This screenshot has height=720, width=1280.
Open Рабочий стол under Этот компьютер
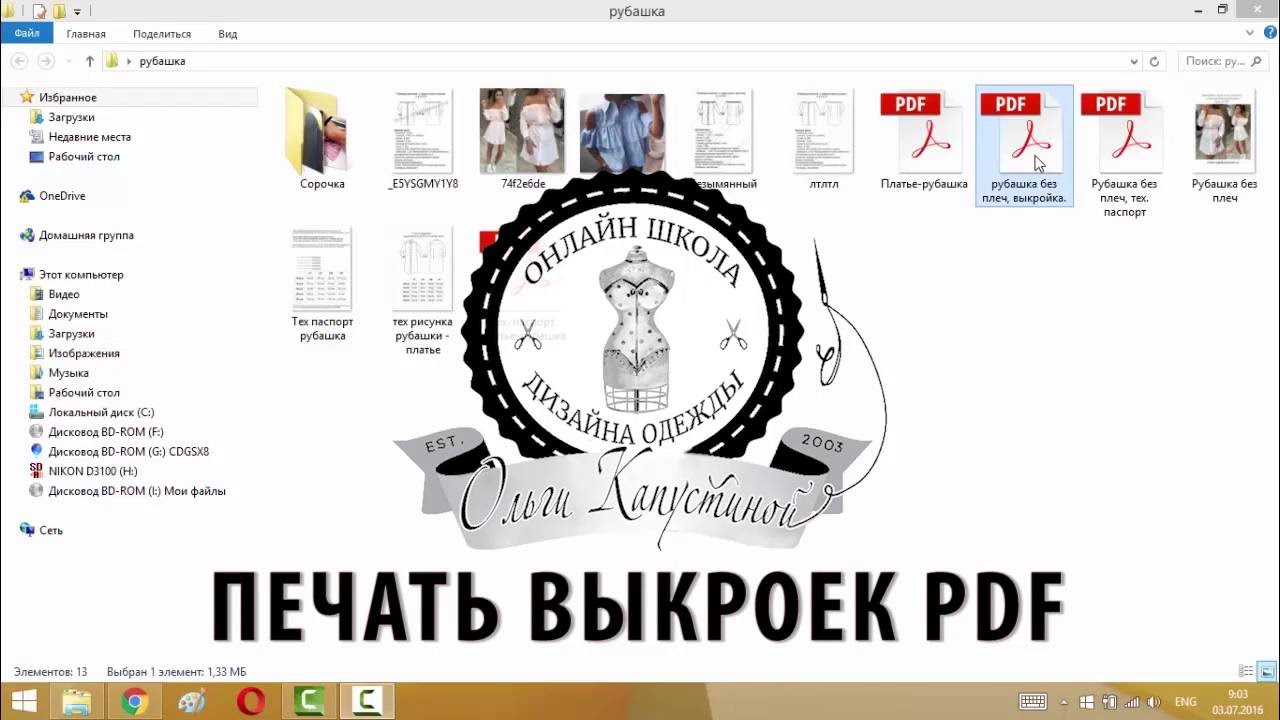click(83, 393)
